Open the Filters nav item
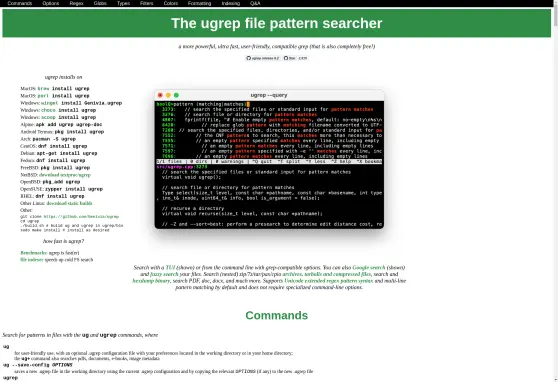 [x=147, y=3]
